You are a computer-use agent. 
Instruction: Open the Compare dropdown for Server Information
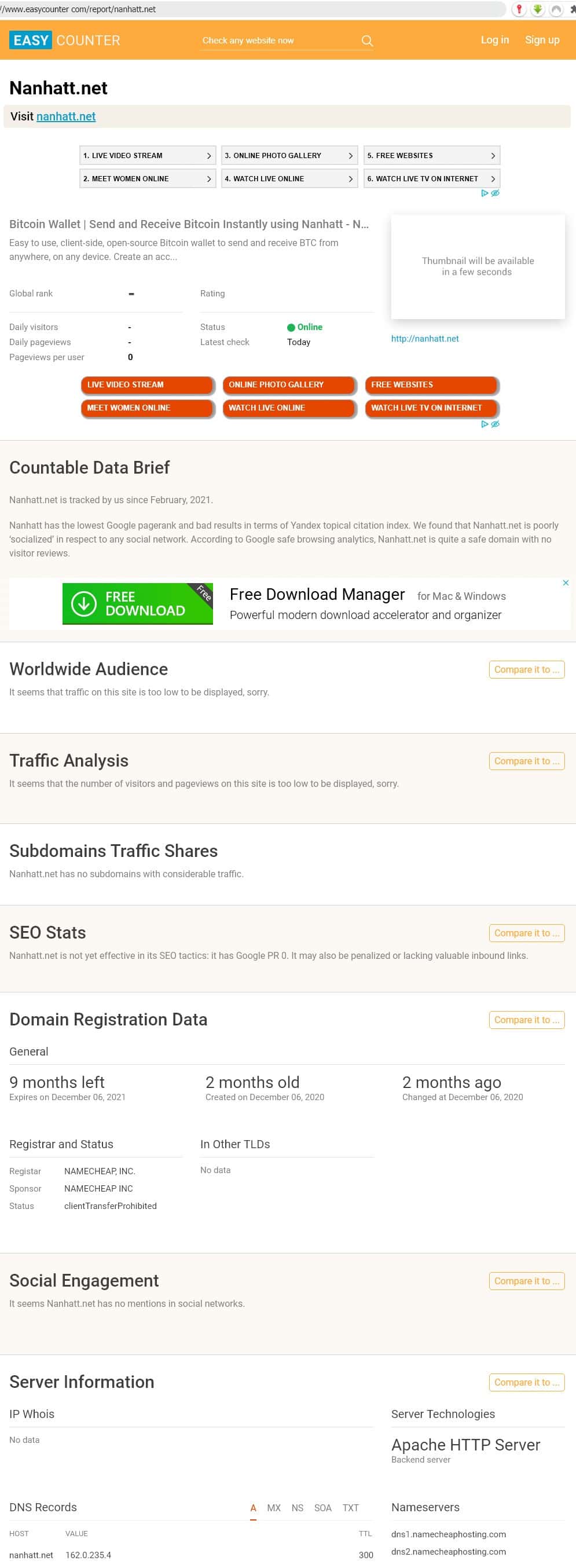526,1382
